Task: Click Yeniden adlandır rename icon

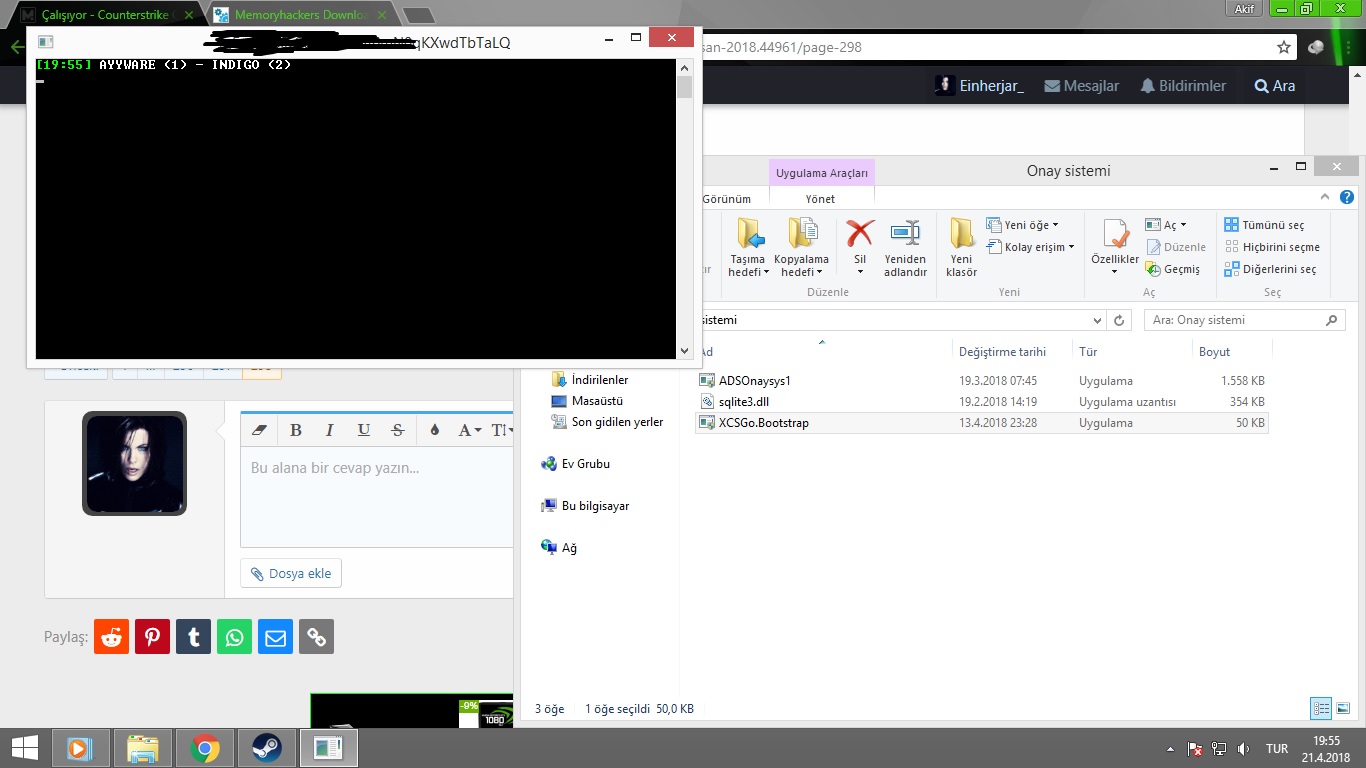Action: 905,248
